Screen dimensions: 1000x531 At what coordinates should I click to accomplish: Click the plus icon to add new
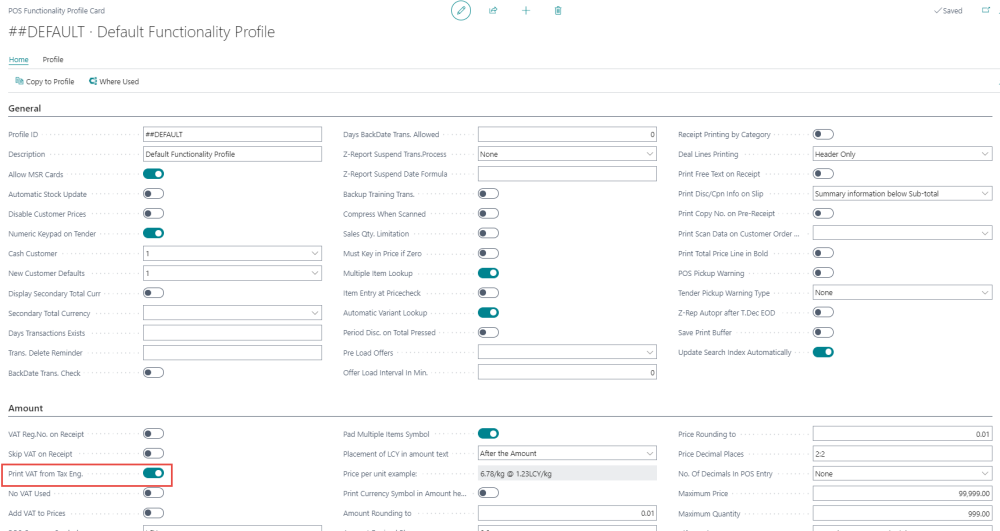[526, 11]
